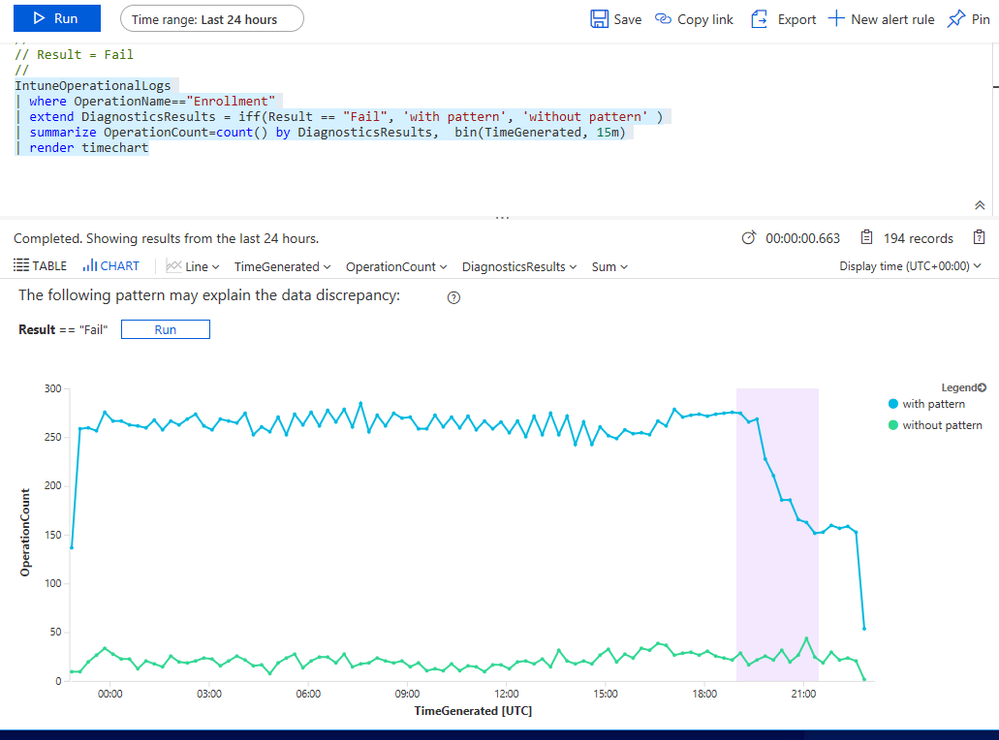Click the 'render timechart' query line
This screenshot has height=740, width=999.
point(89,147)
